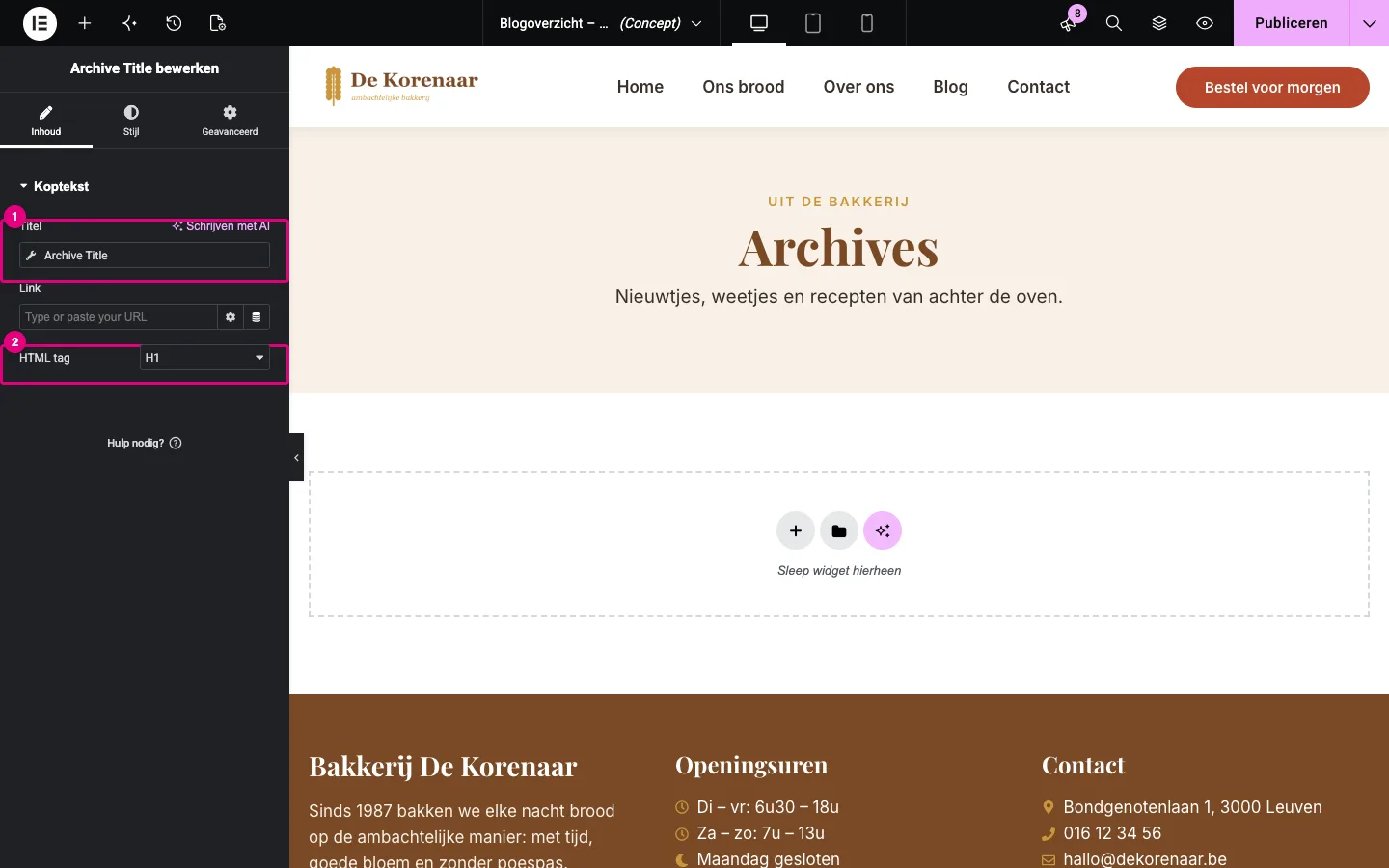Click hallo@dekorenaar.be email in footer

[x=1145, y=858]
